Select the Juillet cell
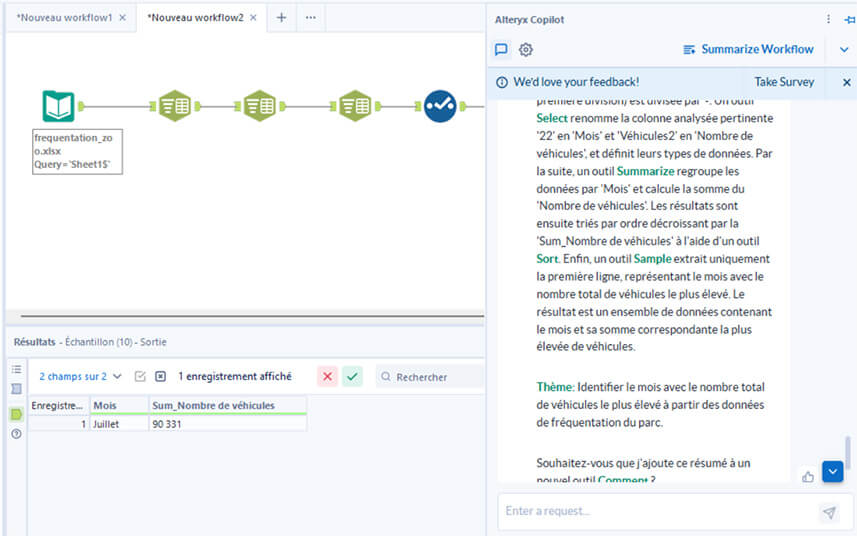The height and width of the screenshot is (536, 857). [119, 424]
